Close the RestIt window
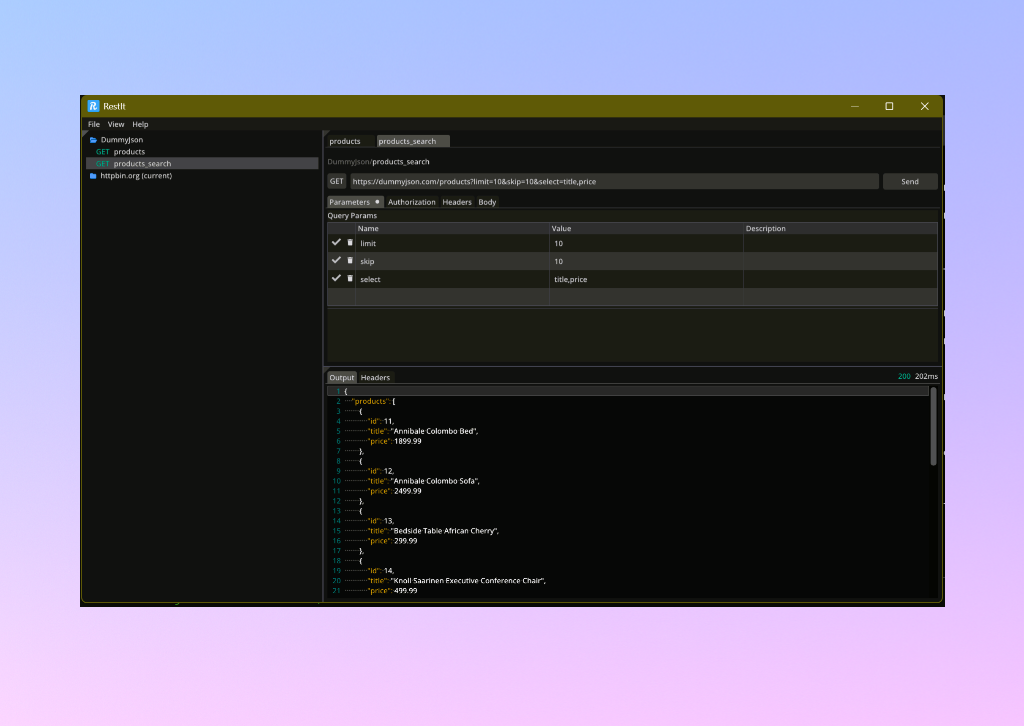 924,106
